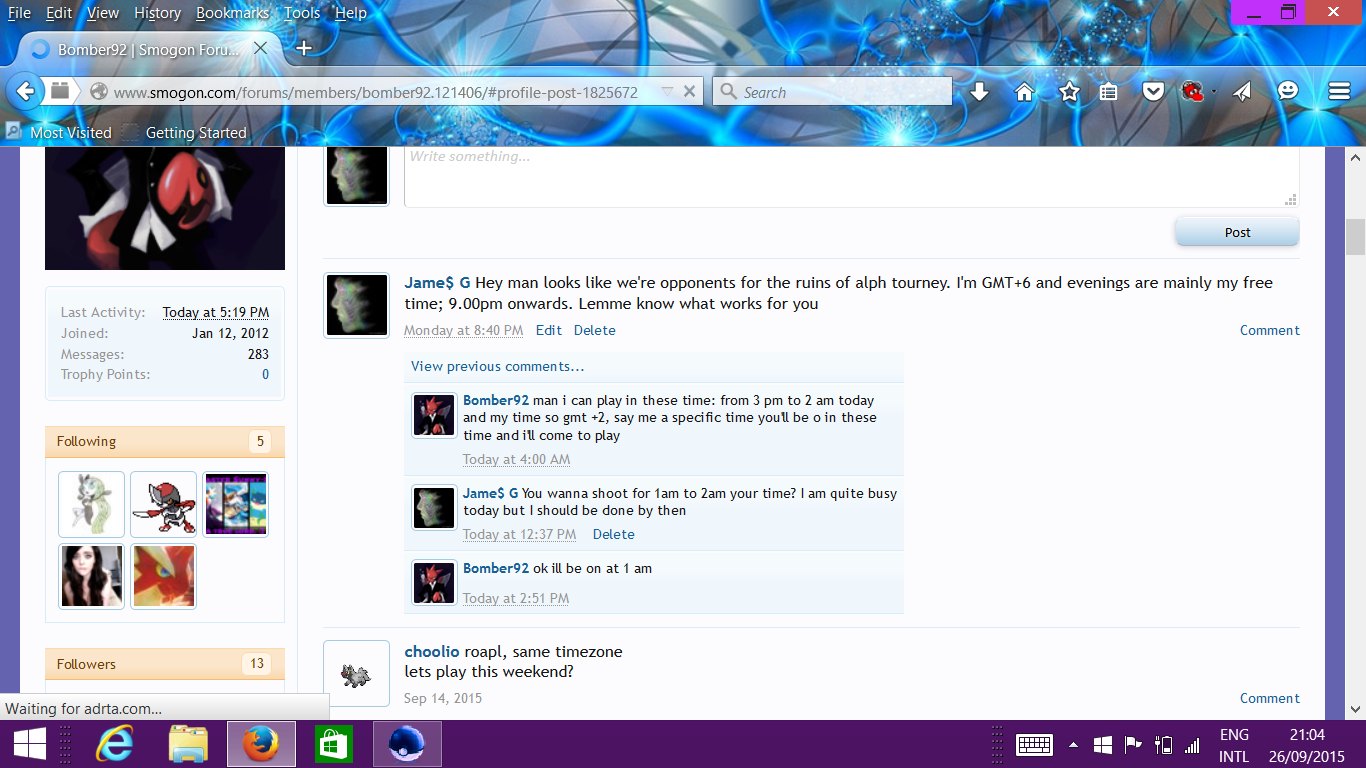The image size is (1366, 768).
Task: Delete the Today 12:37 PM comment
Action: [614, 534]
